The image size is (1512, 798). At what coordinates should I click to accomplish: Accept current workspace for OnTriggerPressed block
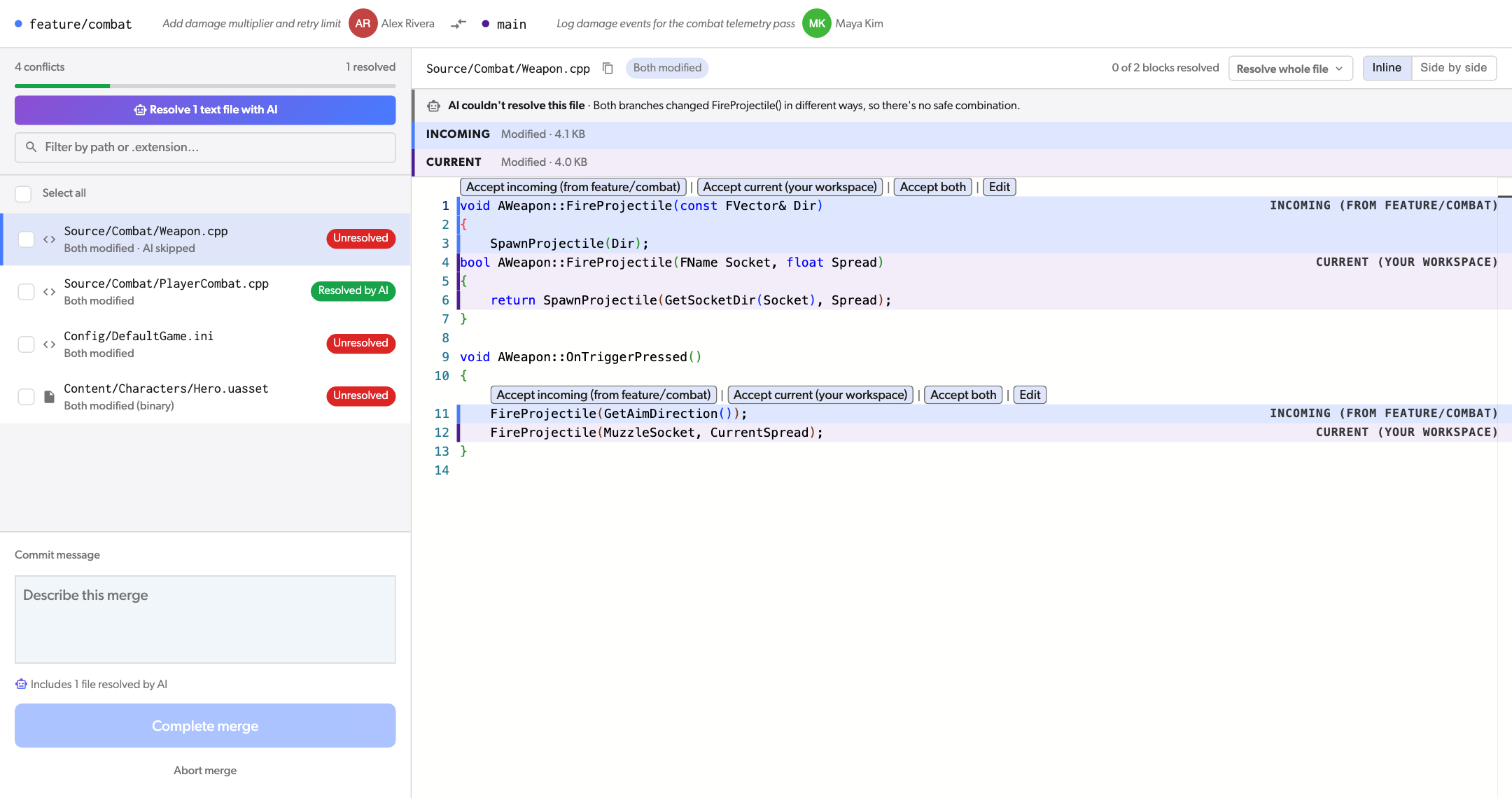pos(820,395)
